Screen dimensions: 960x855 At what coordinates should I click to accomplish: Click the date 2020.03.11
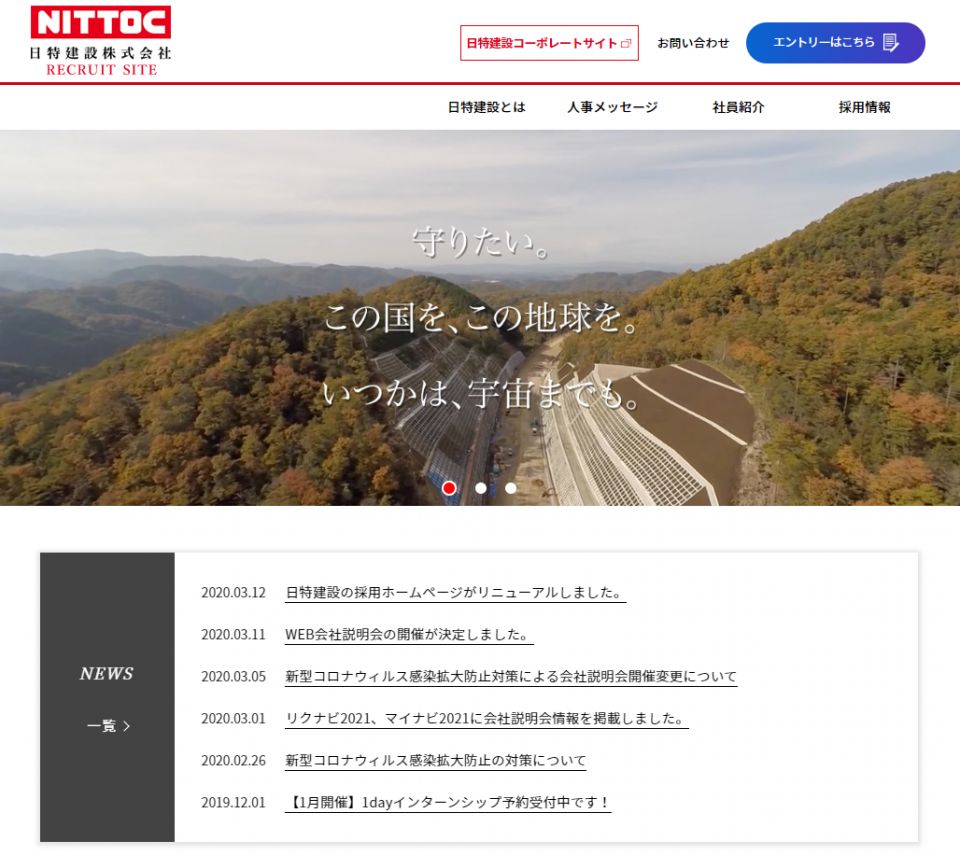click(233, 634)
